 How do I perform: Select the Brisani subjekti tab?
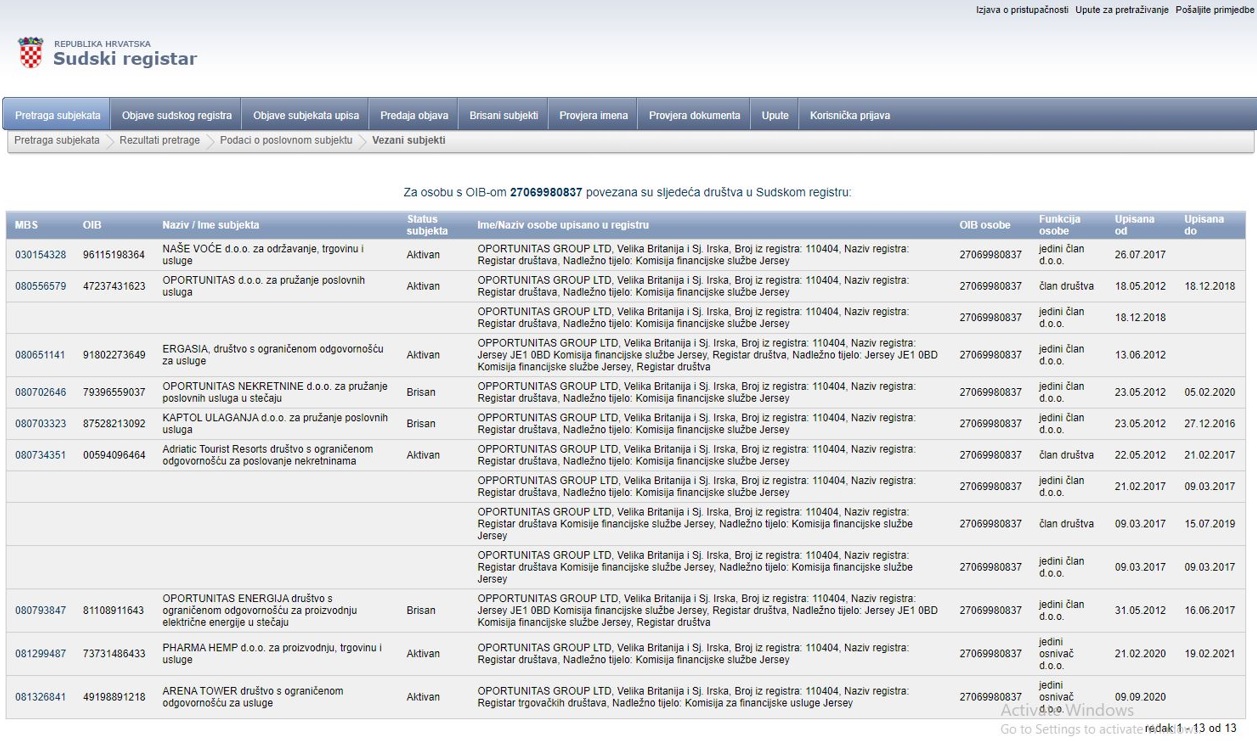503,115
